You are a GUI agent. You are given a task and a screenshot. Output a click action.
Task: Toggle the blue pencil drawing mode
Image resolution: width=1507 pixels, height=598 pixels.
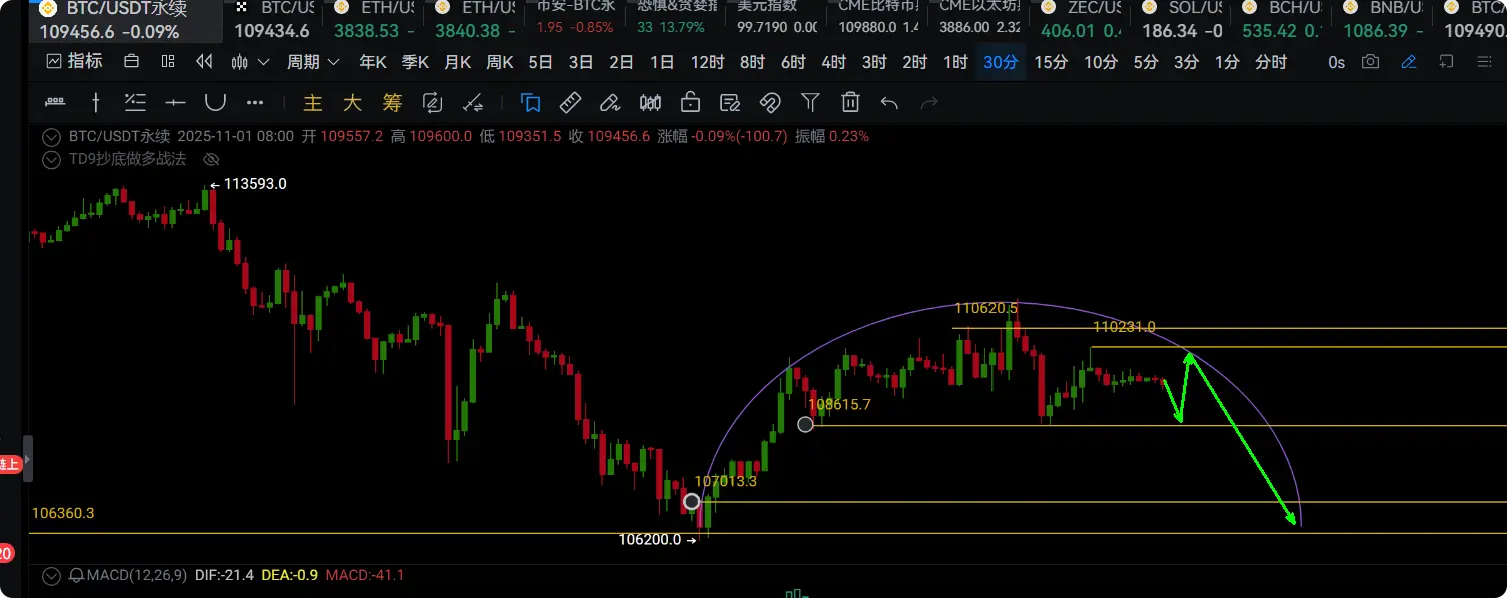(1408, 62)
